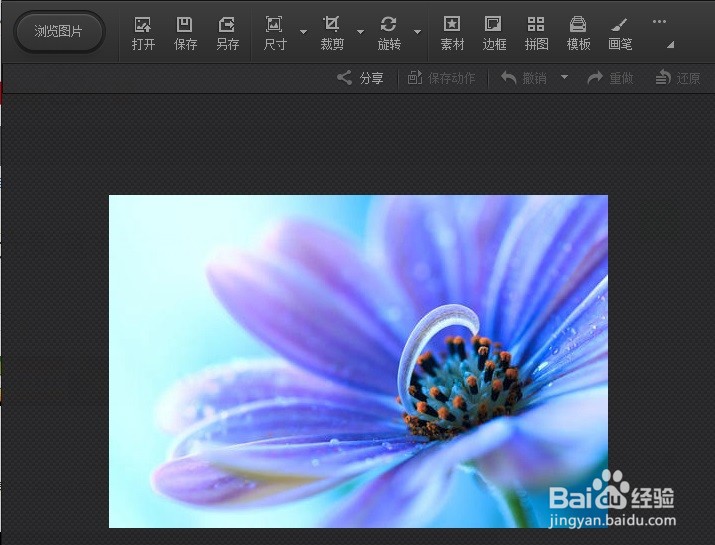Open the more tools ellipsis menu
Viewport: 715px width, 545px height.
[x=659, y=21]
